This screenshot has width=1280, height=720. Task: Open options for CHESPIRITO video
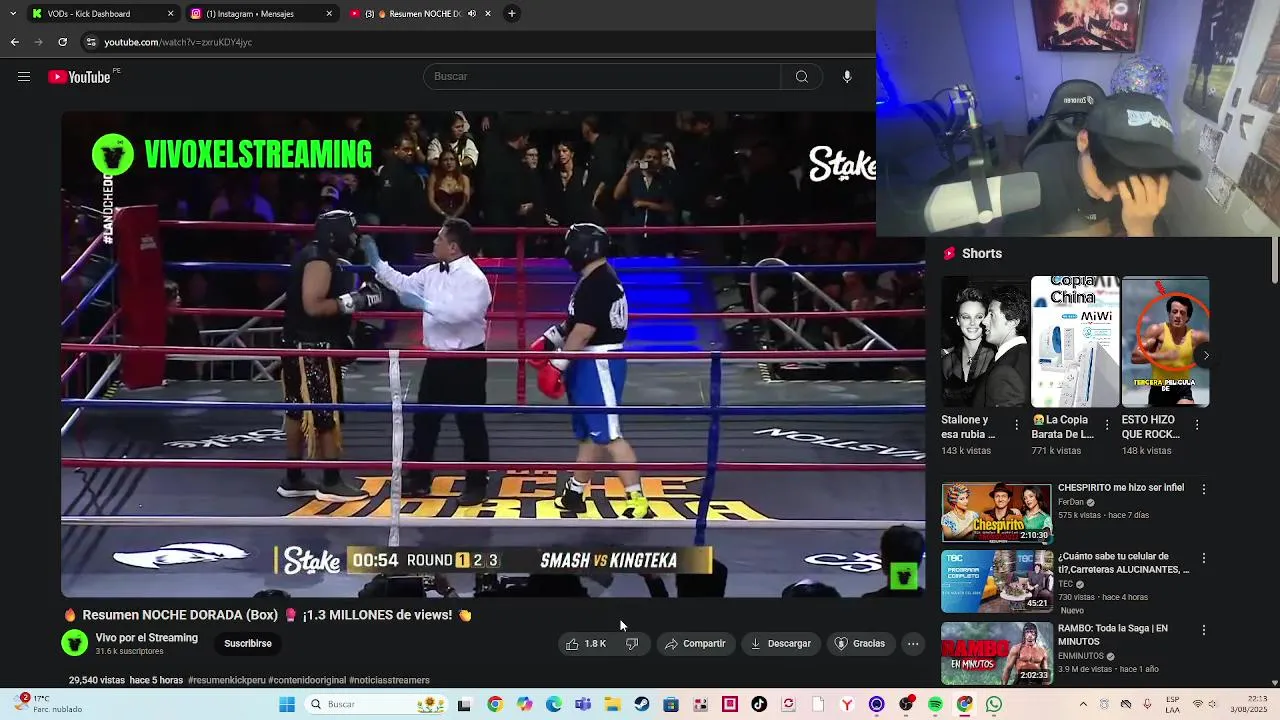coord(1204,489)
